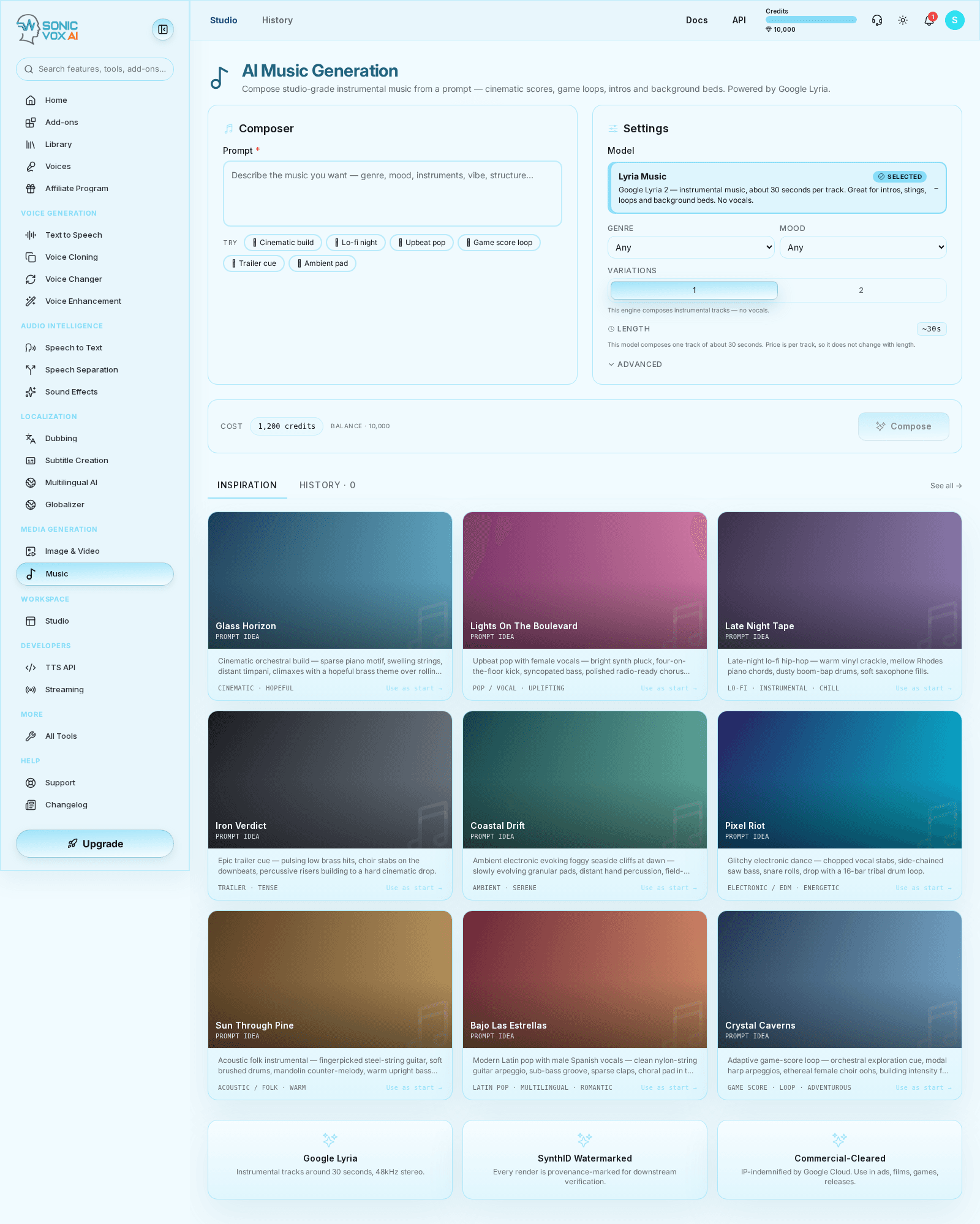Click the Speech Separation icon
980x1224 pixels.
(x=31, y=370)
